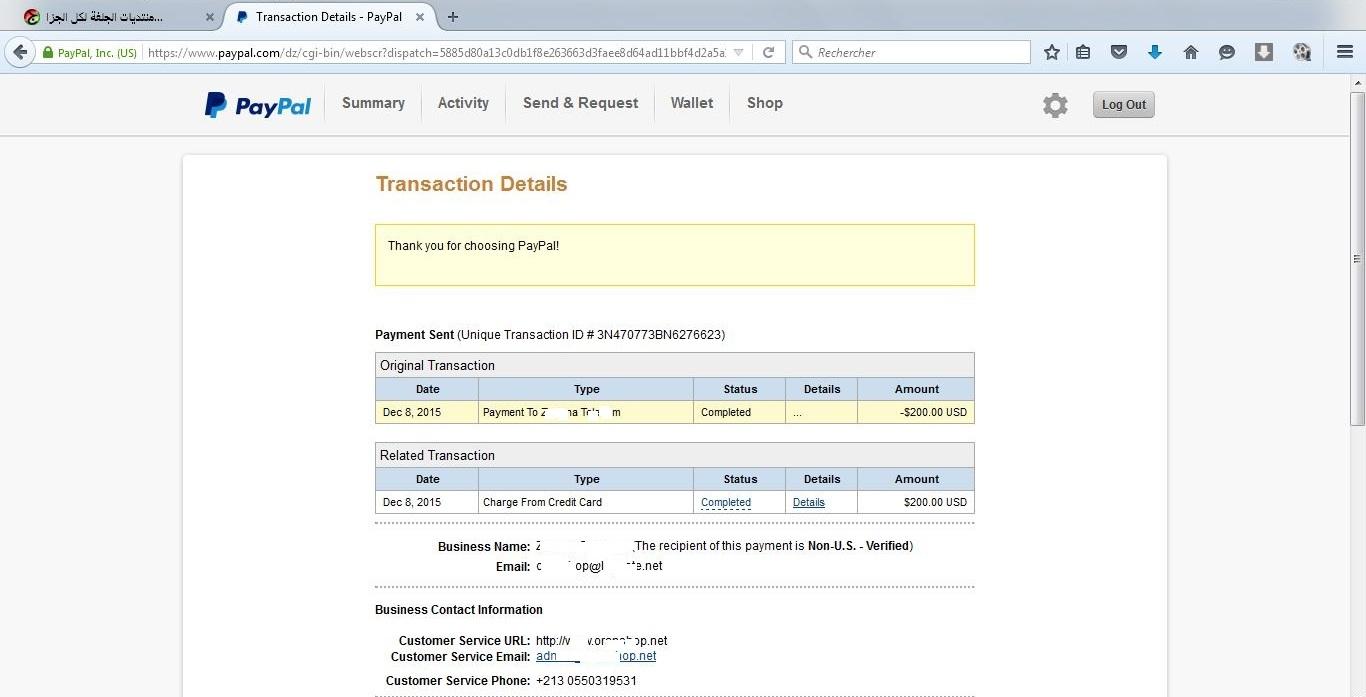Click the search magnifier icon
The image size is (1366, 697).
pos(805,53)
